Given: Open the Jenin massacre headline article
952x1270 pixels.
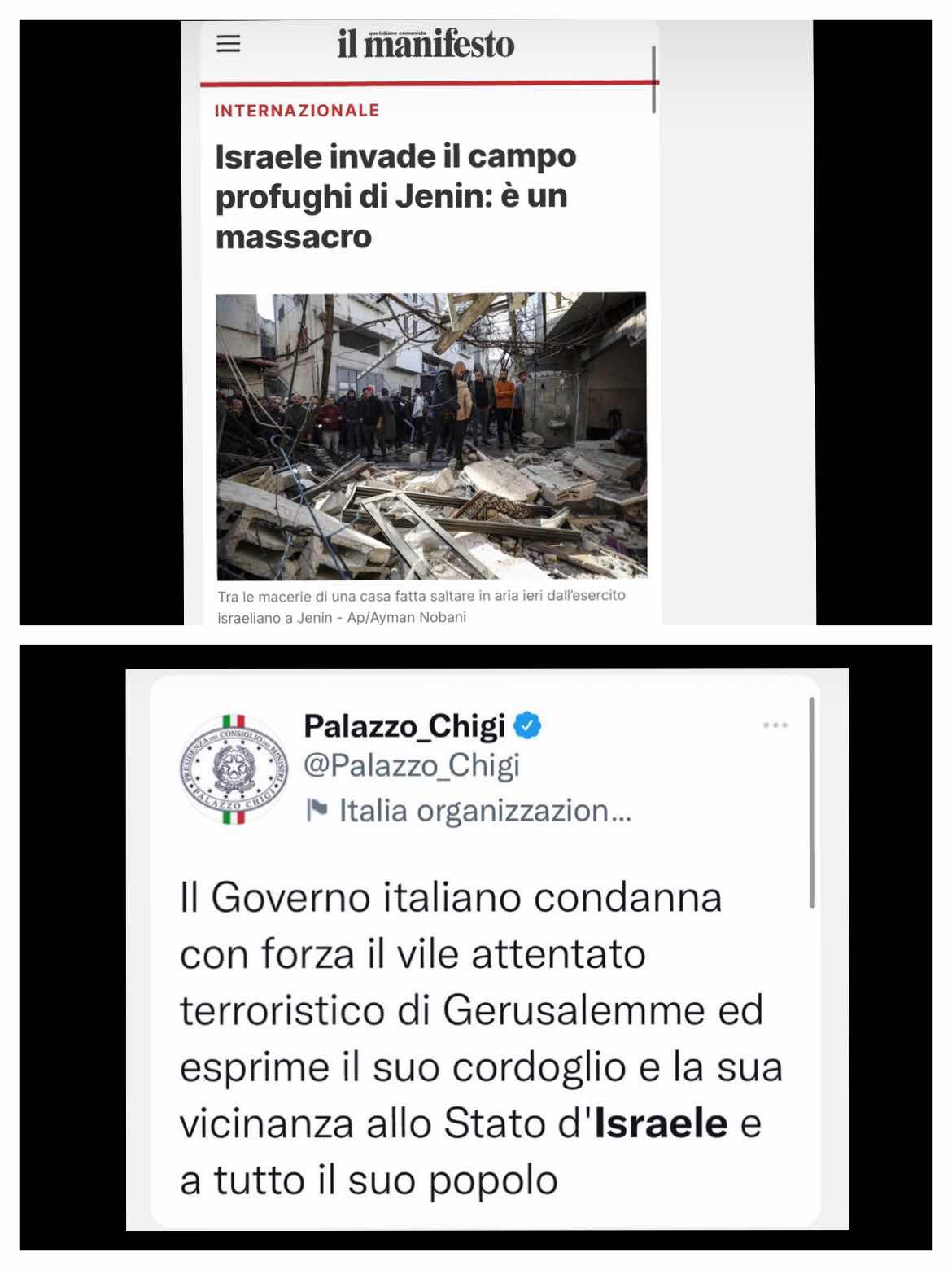Looking at the screenshot, I should (395, 196).
